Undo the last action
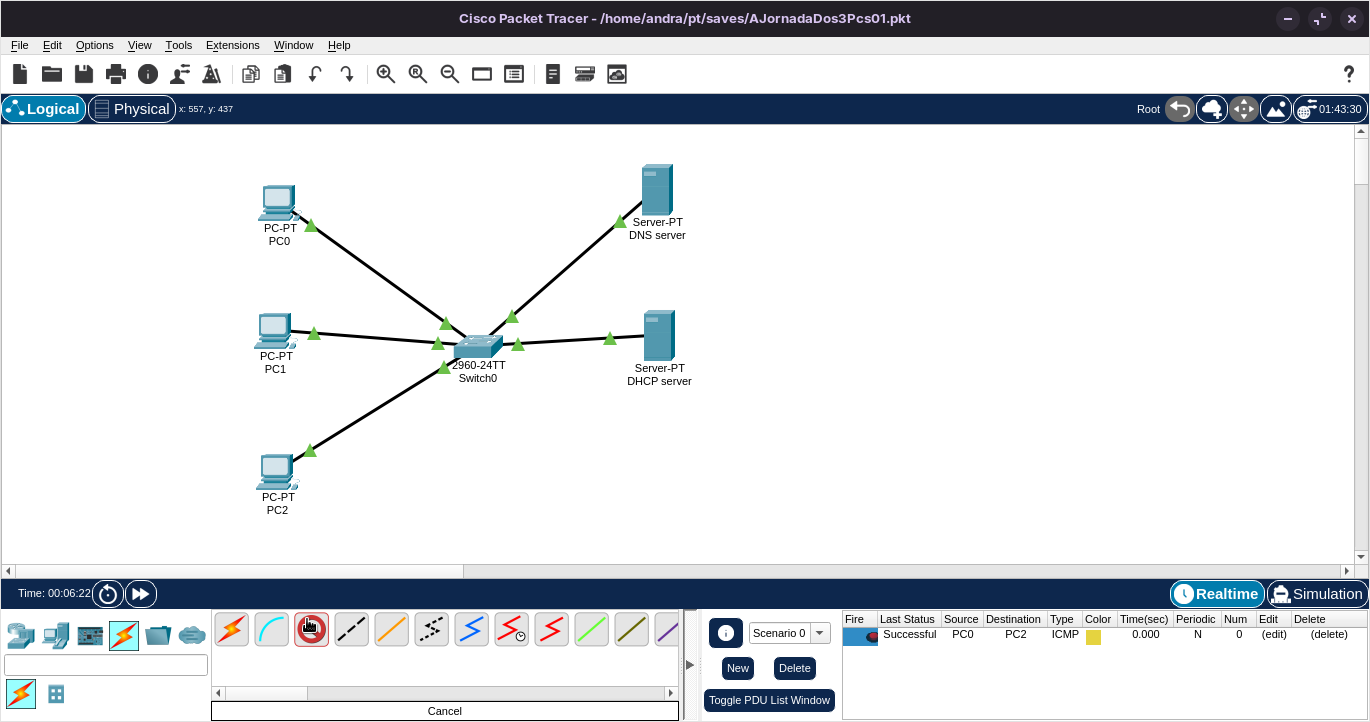The width and height of the screenshot is (1370, 722). (315, 74)
